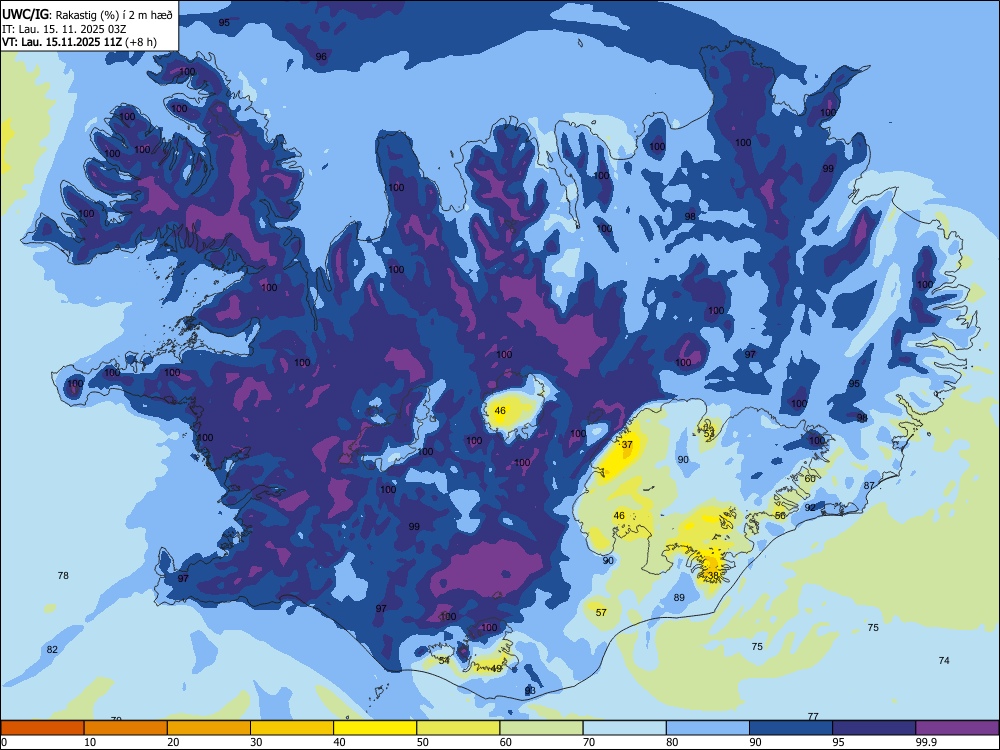The height and width of the screenshot is (750, 1000).
Task: Click the '10' legend scale label
Action: click(x=90, y=742)
